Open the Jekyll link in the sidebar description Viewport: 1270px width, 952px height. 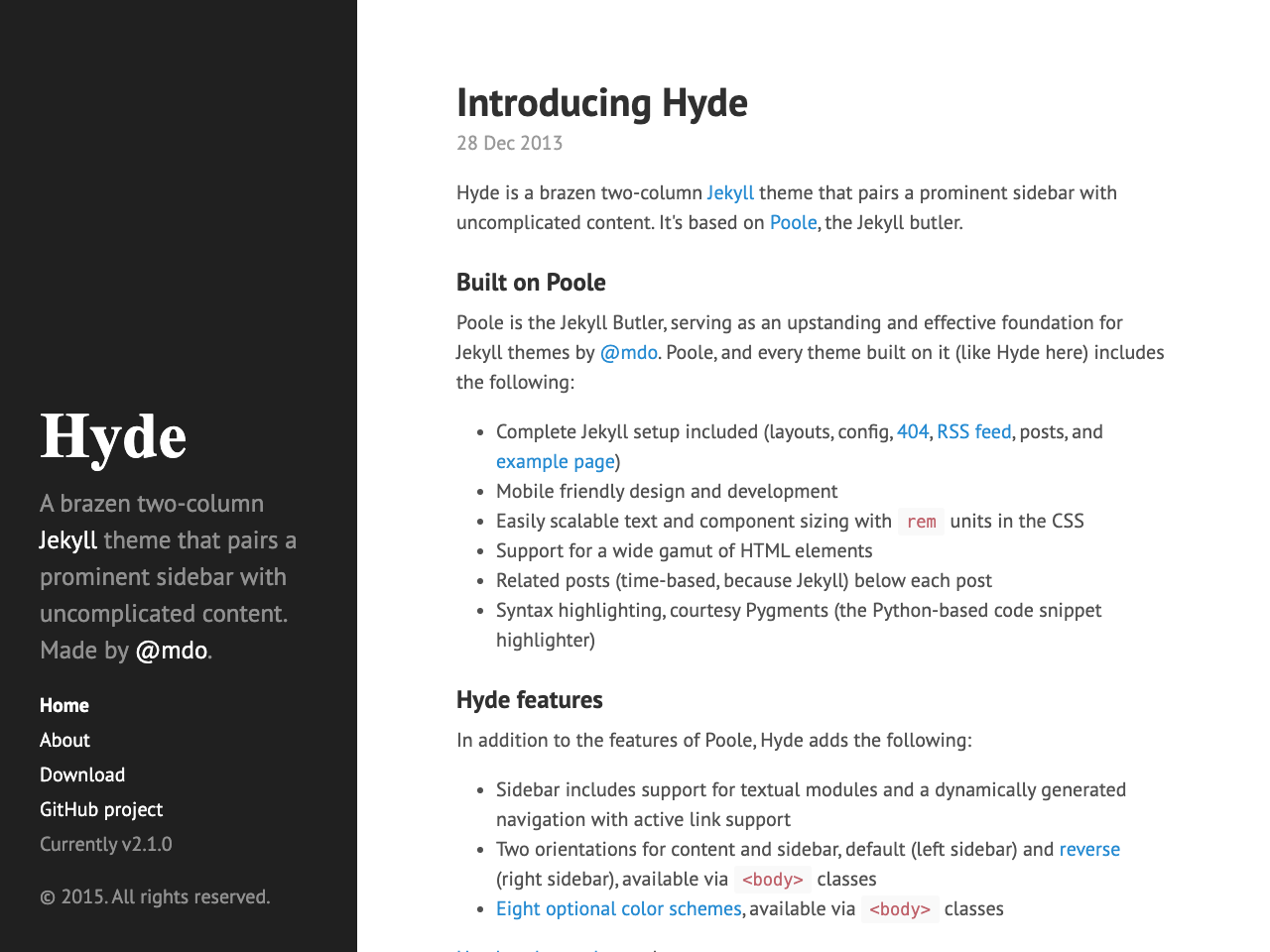tap(67, 539)
